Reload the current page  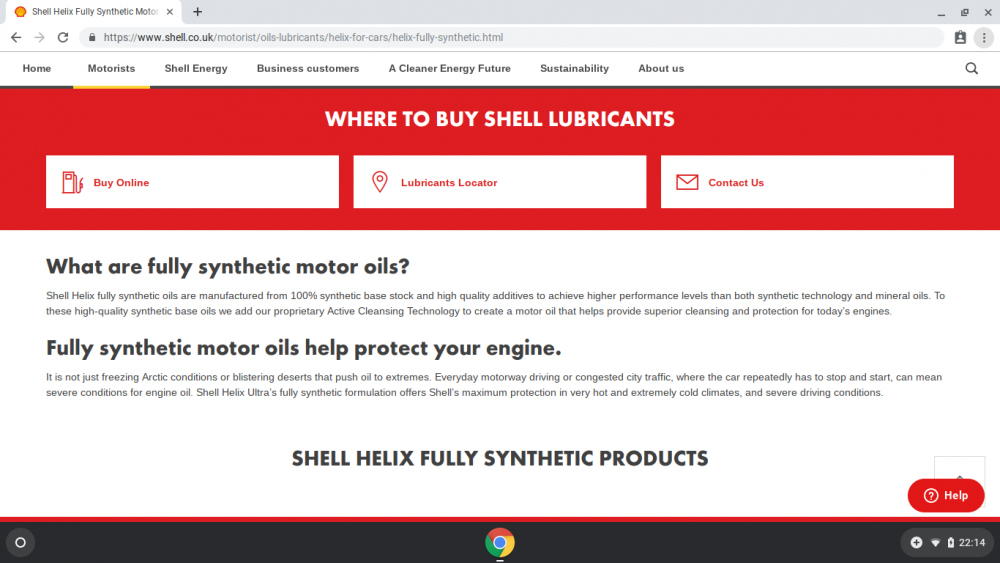tap(62, 38)
